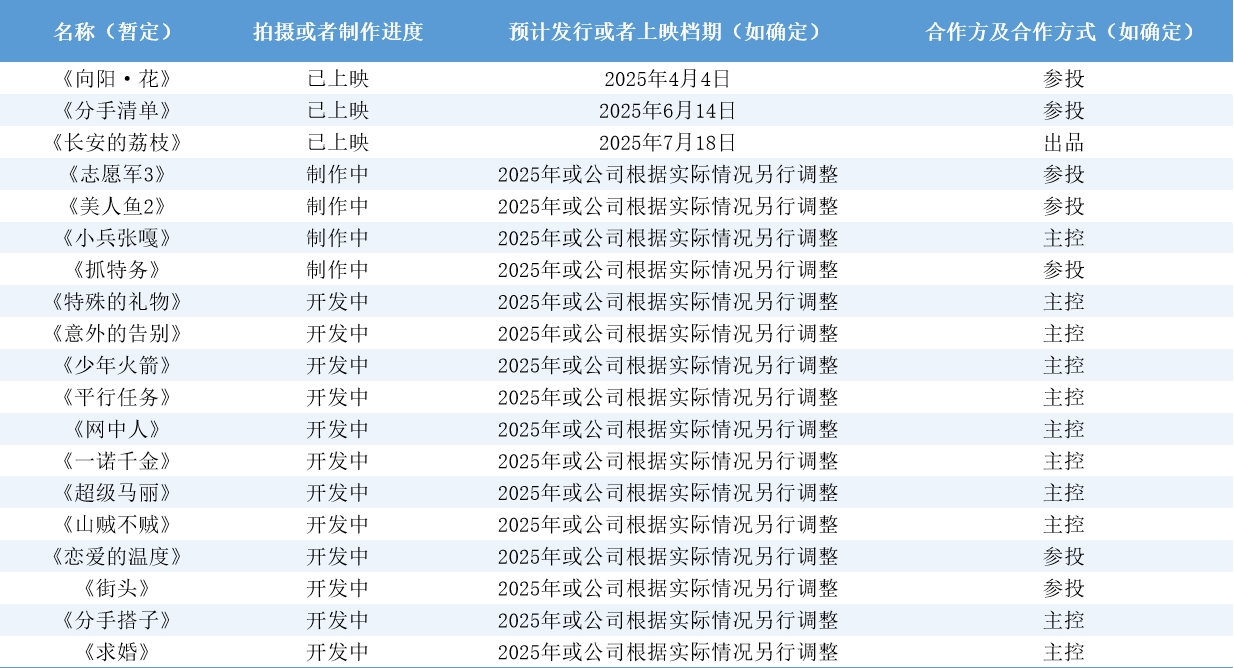Click the header 拍摄或者制作进度

click(338, 31)
